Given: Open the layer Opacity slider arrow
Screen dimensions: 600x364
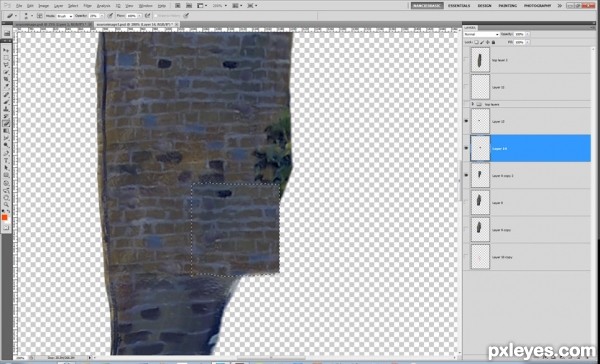Looking at the screenshot, I should (528, 34).
